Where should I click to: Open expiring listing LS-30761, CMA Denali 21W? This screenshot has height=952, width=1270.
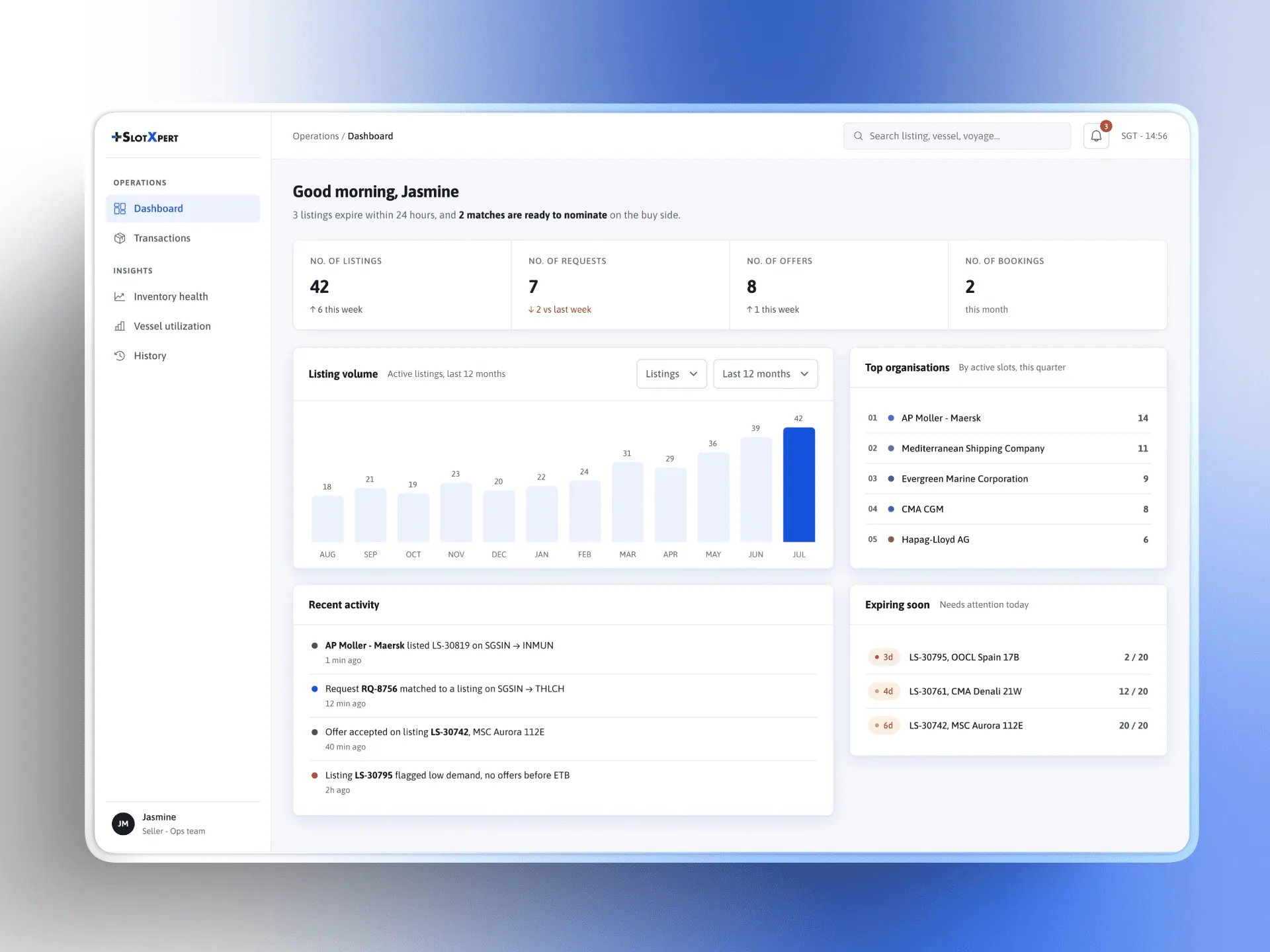point(1008,692)
